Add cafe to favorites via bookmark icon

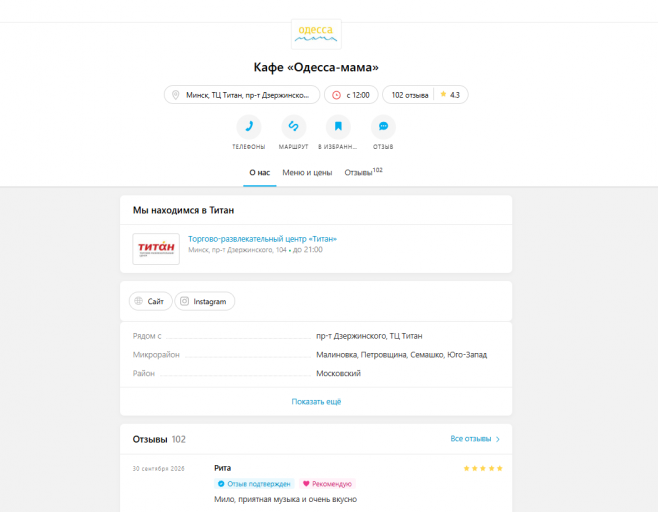338,127
